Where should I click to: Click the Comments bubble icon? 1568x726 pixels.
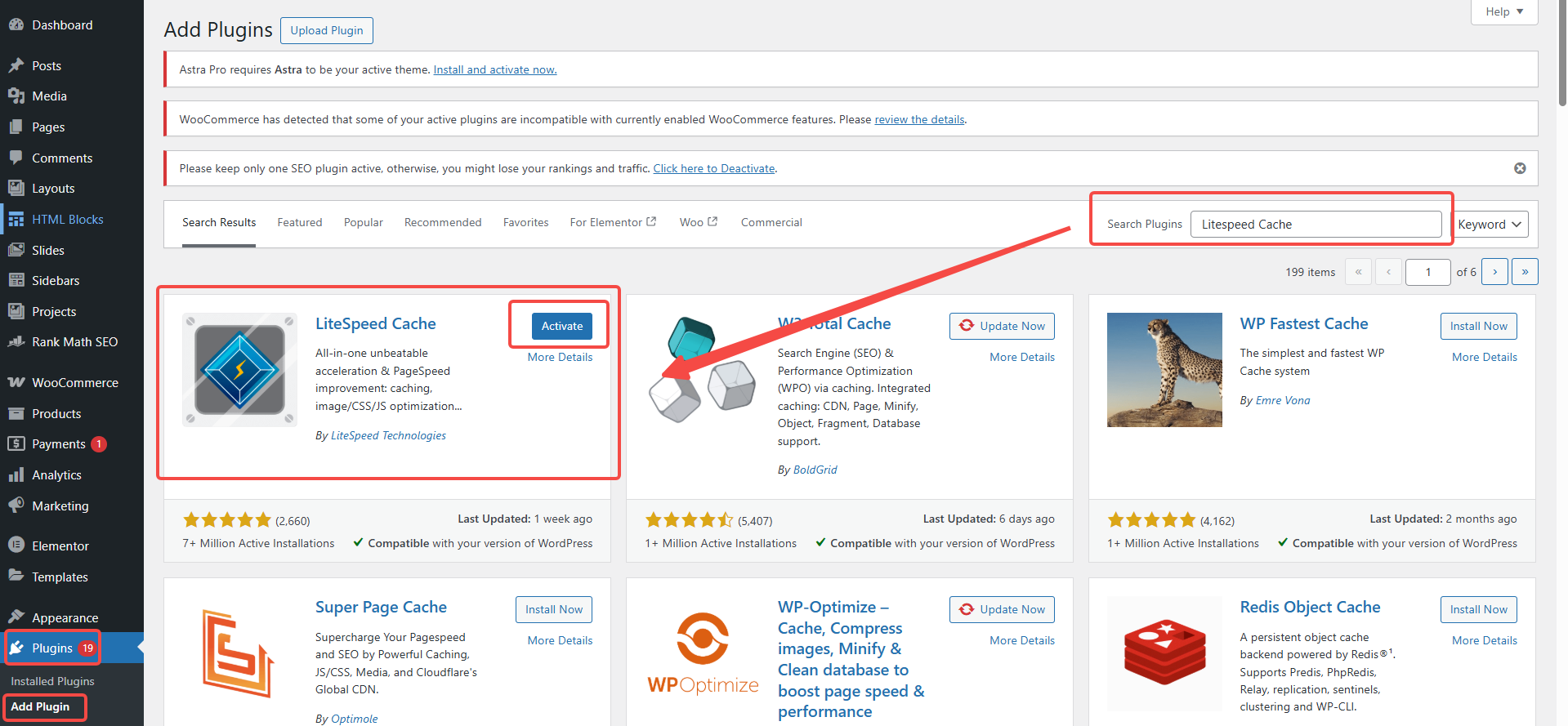pyautogui.click(x=16, y=158)
